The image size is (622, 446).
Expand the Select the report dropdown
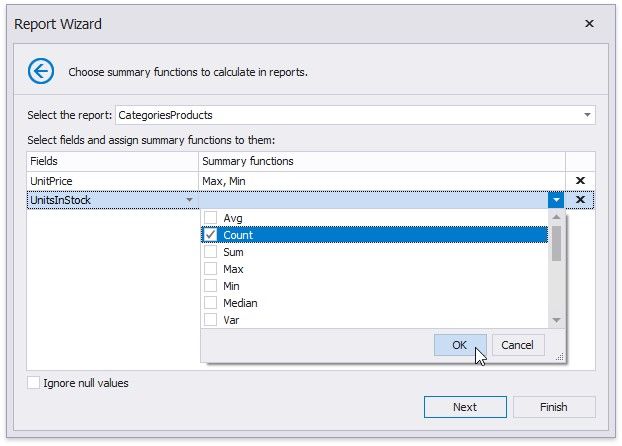(586, 115)
